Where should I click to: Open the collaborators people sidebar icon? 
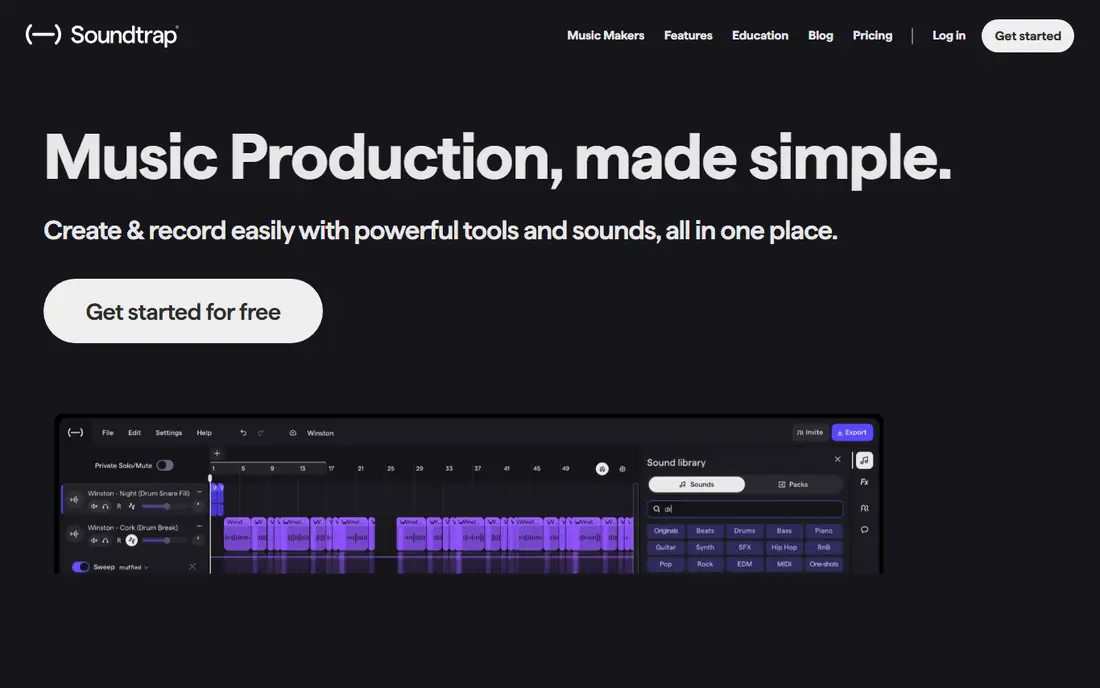coord(864,508)
